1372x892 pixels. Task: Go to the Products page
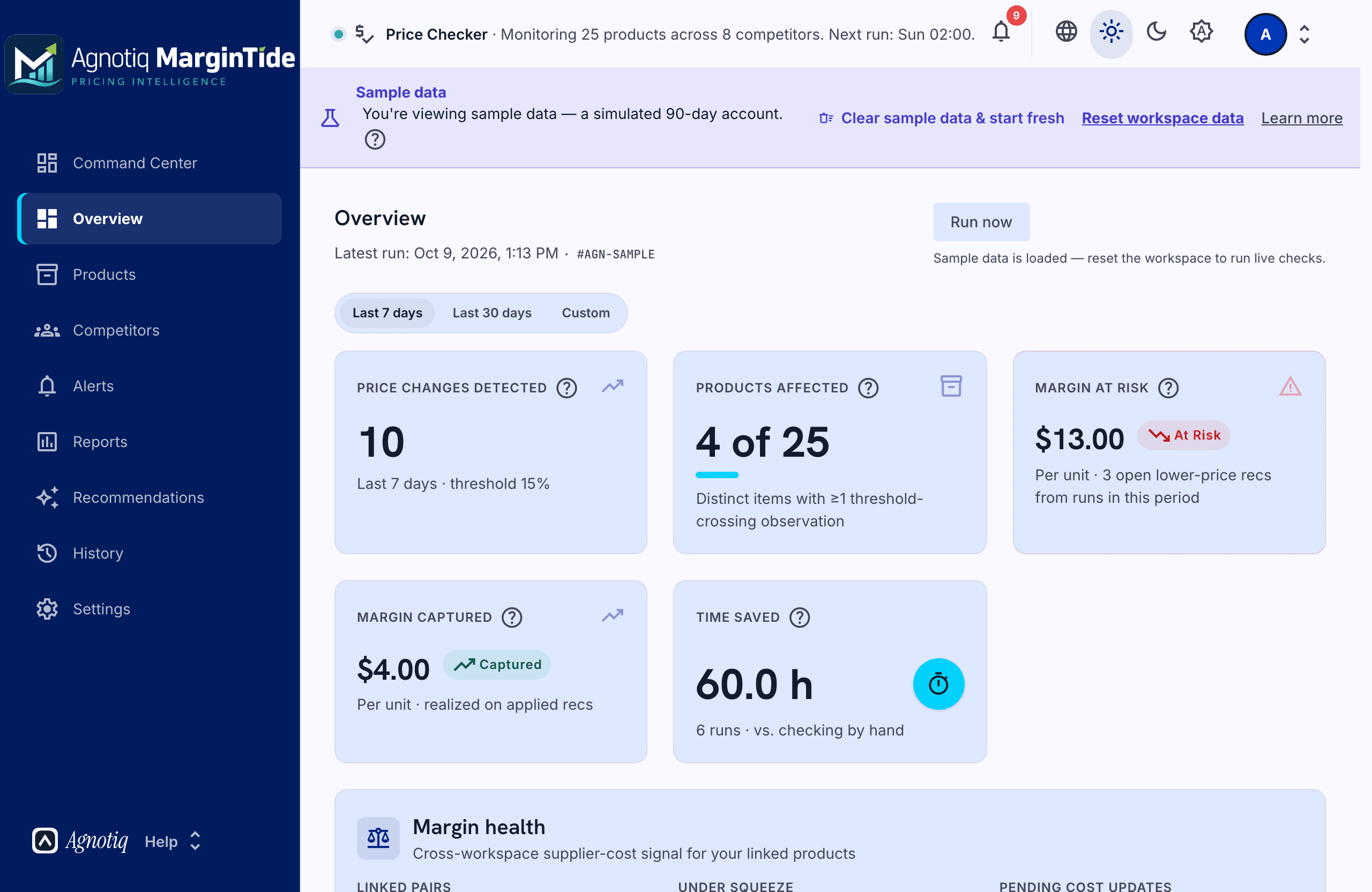click(x=150, y=274)
